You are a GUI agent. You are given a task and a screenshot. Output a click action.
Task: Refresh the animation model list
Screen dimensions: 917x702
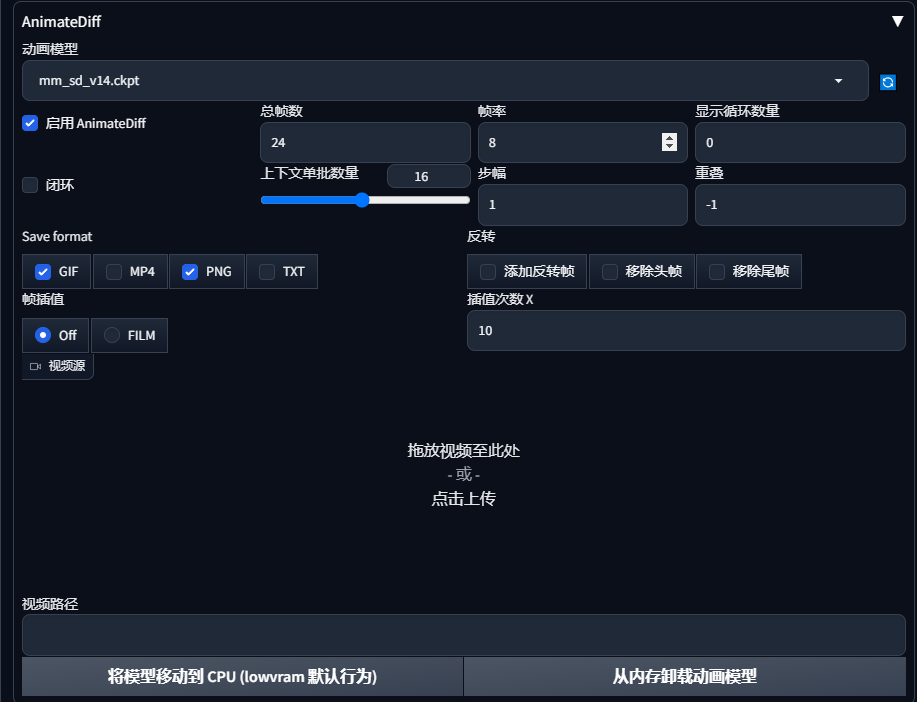(888, 81)
